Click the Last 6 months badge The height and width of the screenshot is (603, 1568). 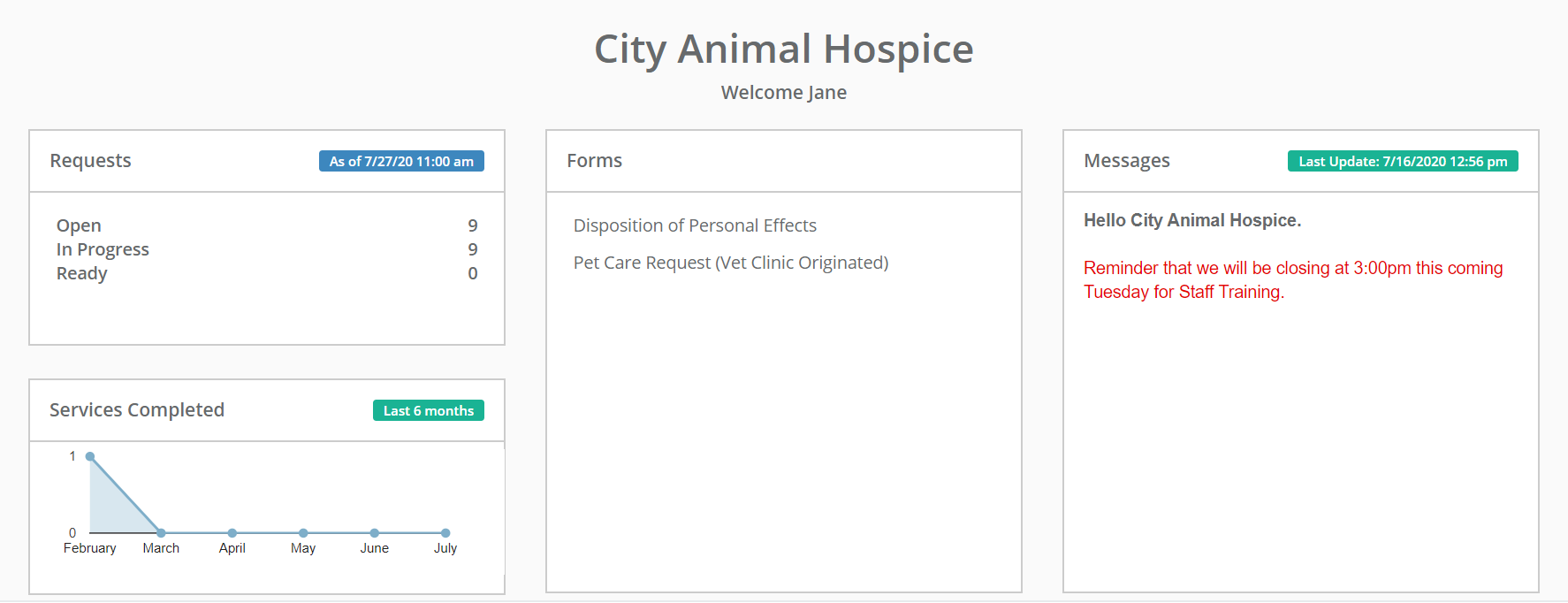(x=428, y=410)
